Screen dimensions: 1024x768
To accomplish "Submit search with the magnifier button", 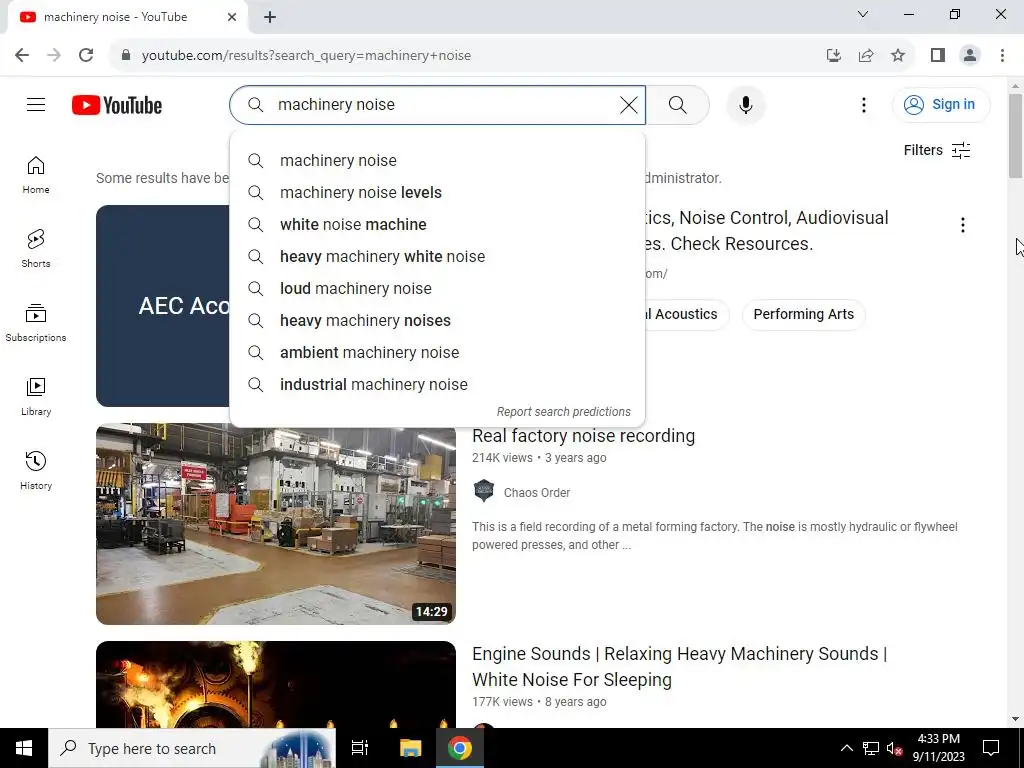I will pyautogui.click(x=678, y=104).
